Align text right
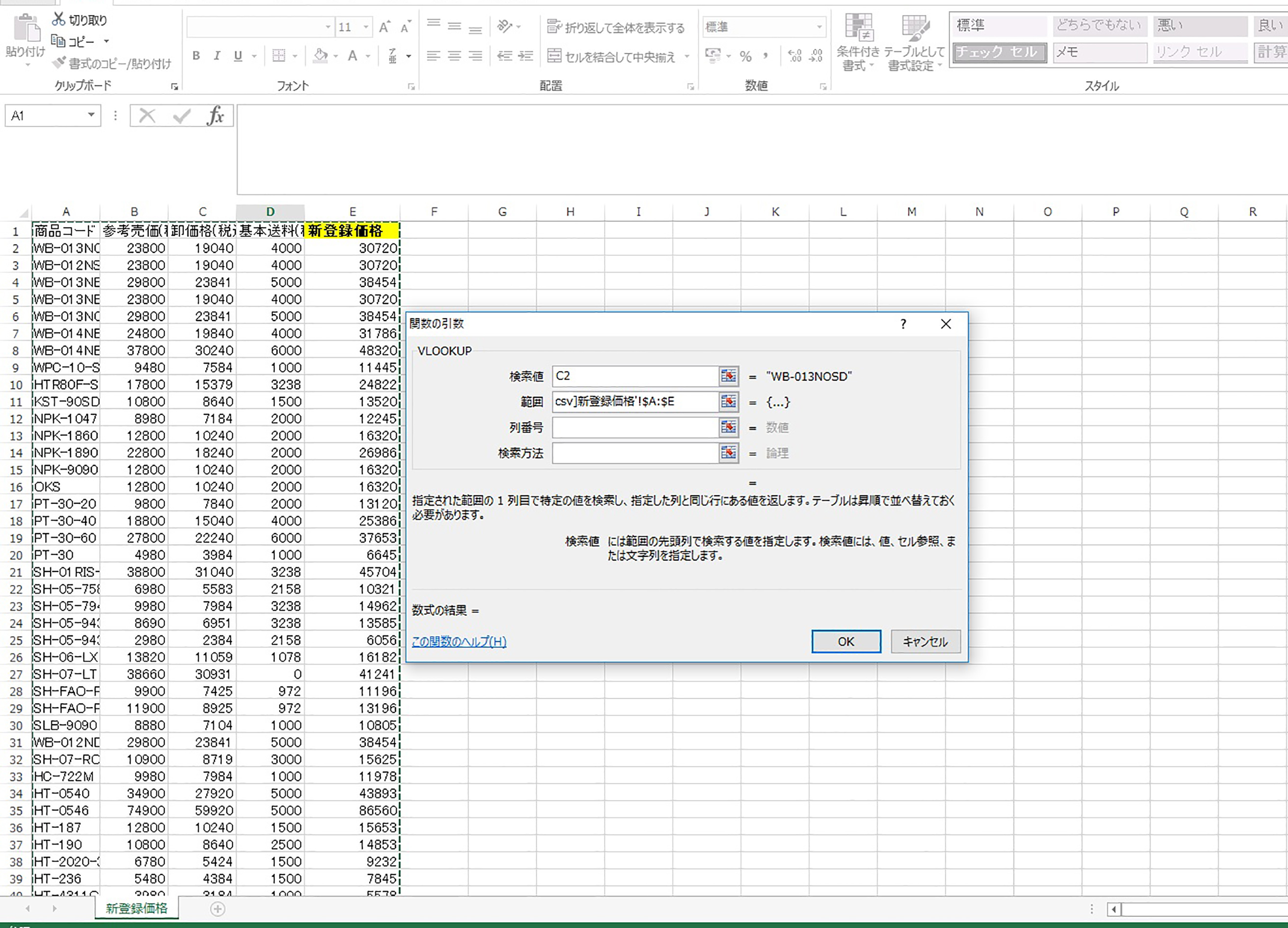This screenshot has height=928, width=1288. tap(475, 55)
